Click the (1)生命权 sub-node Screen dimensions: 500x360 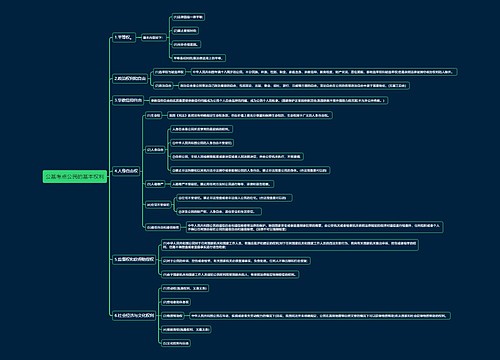click(x=154, y=115)
